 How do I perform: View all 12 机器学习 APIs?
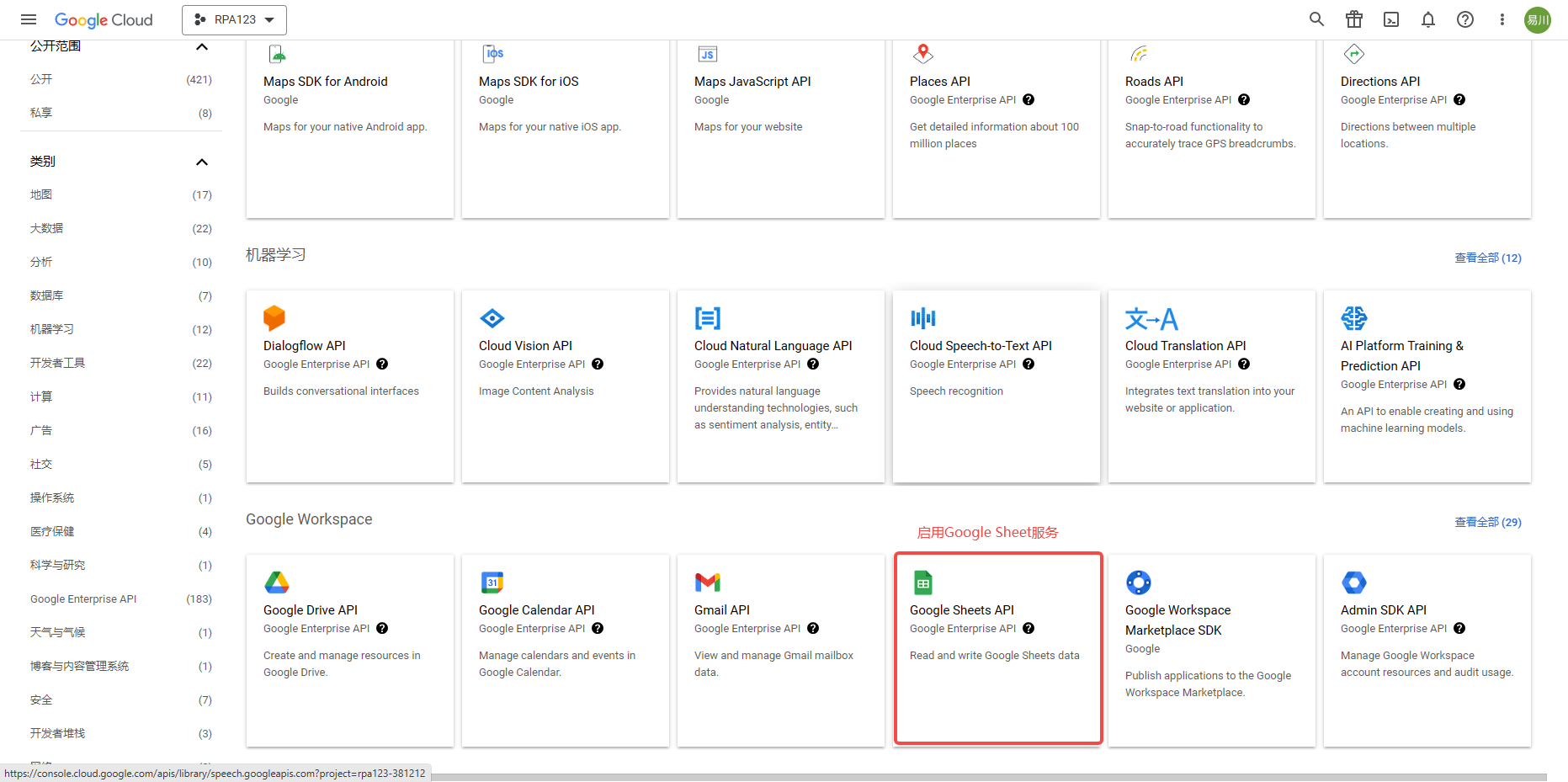tap(1488, 258)
